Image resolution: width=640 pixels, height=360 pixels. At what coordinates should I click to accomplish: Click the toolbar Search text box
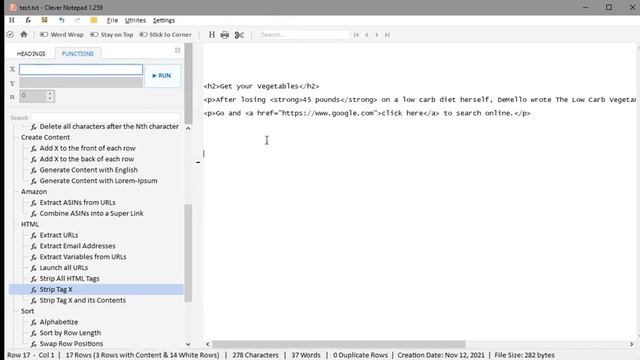click(x=304, y=35)
